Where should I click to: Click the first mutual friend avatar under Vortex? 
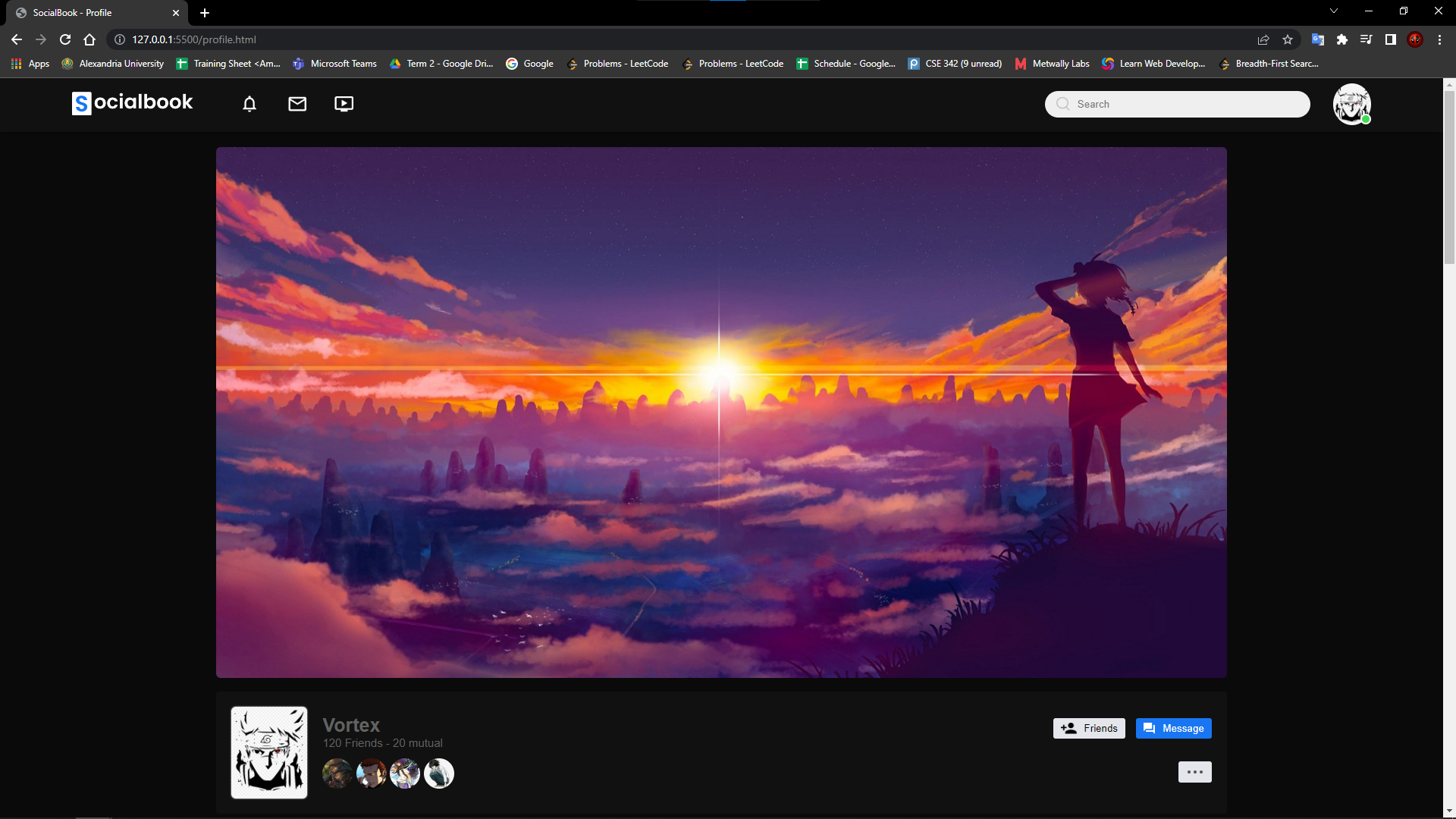pyautogui.click(x=337, y=773)
